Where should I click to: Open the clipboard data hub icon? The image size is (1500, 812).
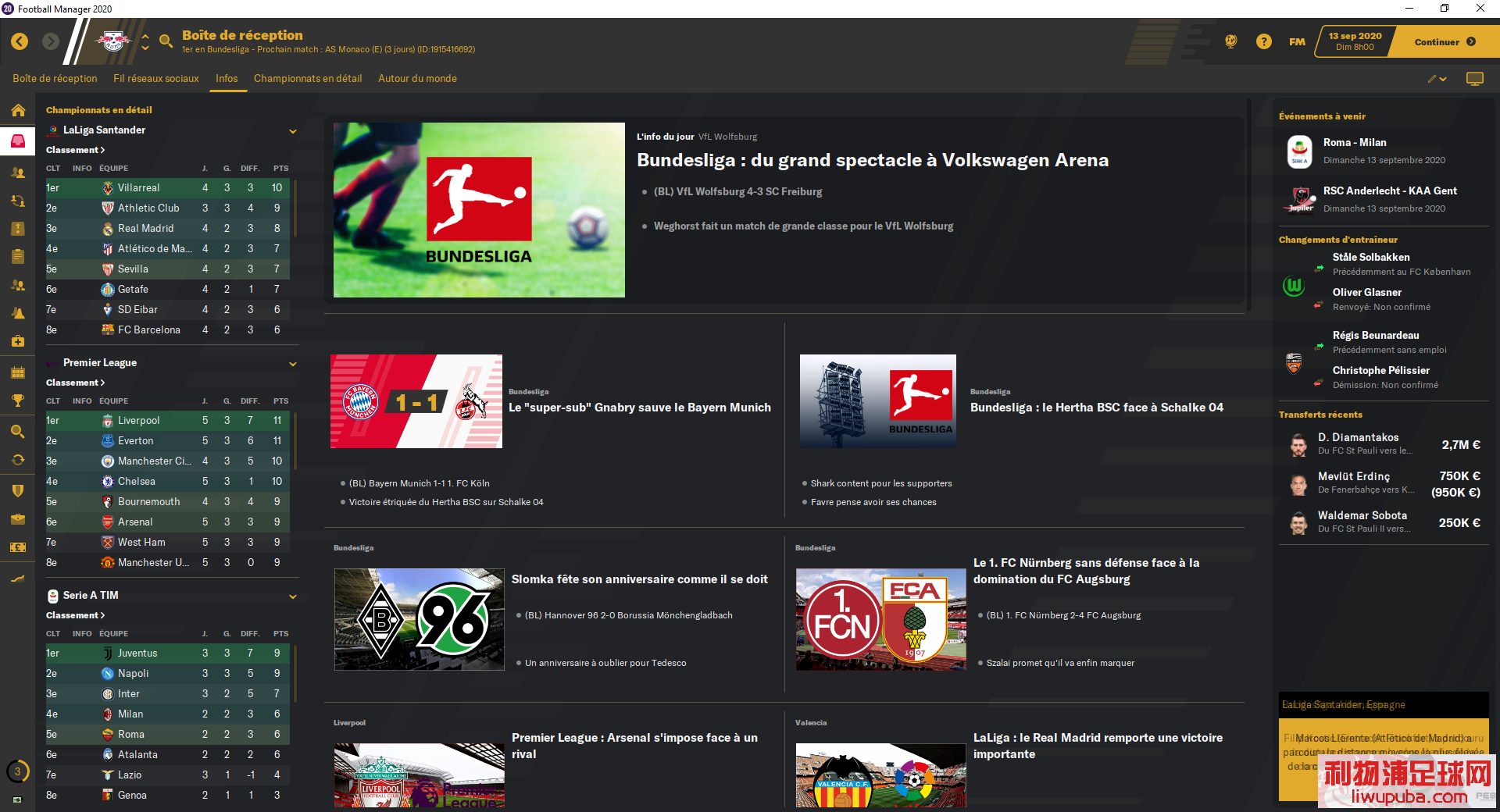pyautogui.click(x=18, y=257)
